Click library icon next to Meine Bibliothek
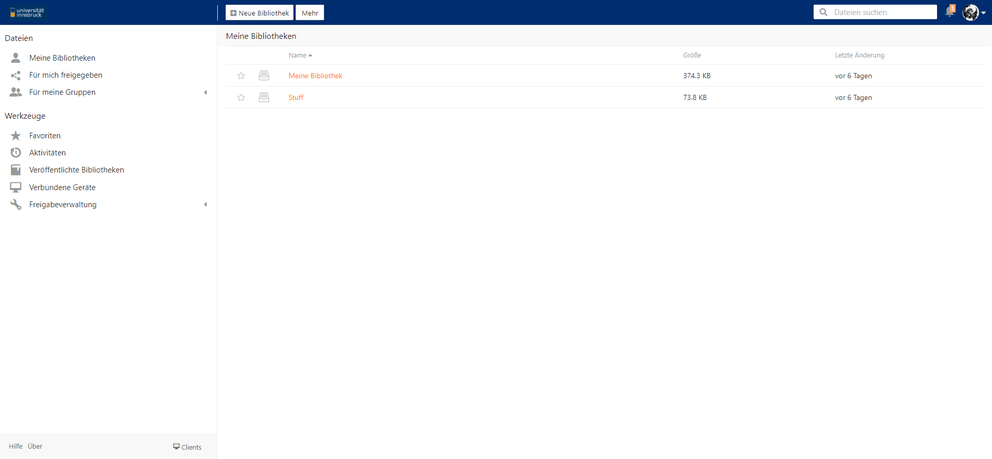This screenshot has height=459, width=992. click(x=264, y=76)
